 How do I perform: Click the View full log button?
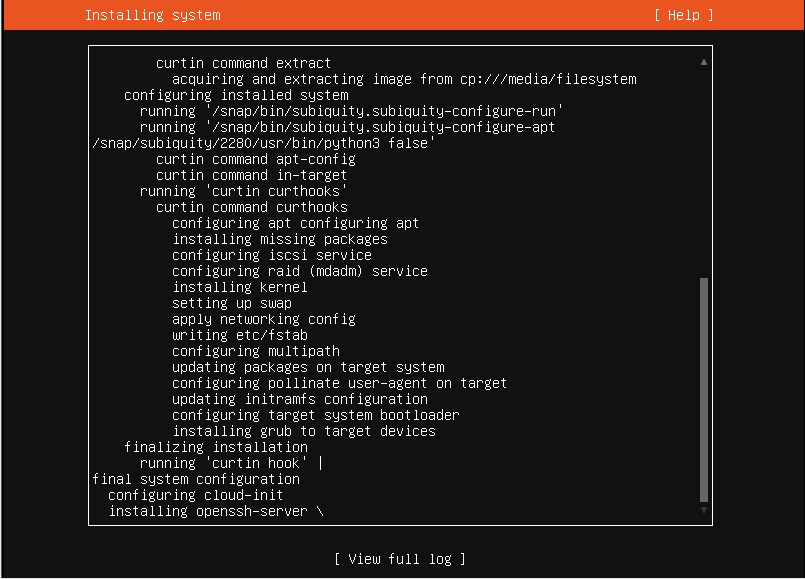pyautogui.click(x=400, y=559)
